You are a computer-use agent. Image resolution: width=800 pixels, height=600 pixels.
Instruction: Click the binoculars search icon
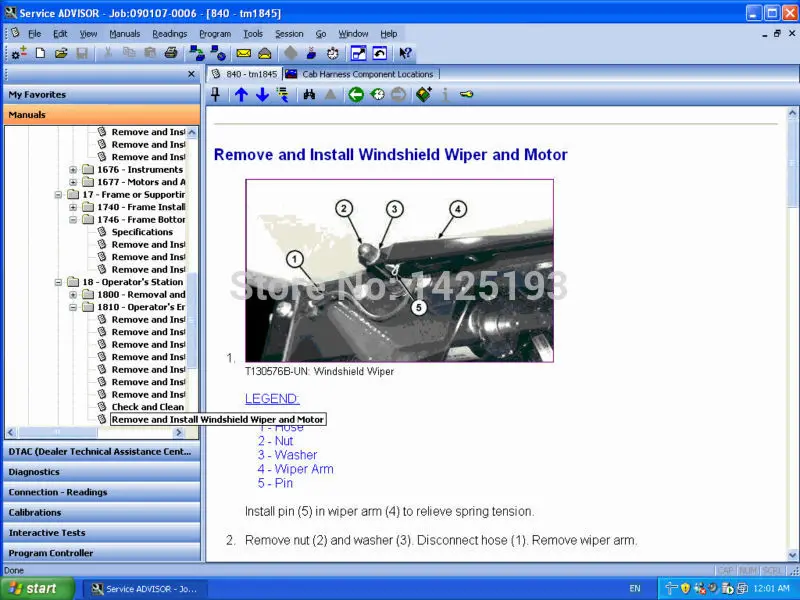tap(309, 94)
